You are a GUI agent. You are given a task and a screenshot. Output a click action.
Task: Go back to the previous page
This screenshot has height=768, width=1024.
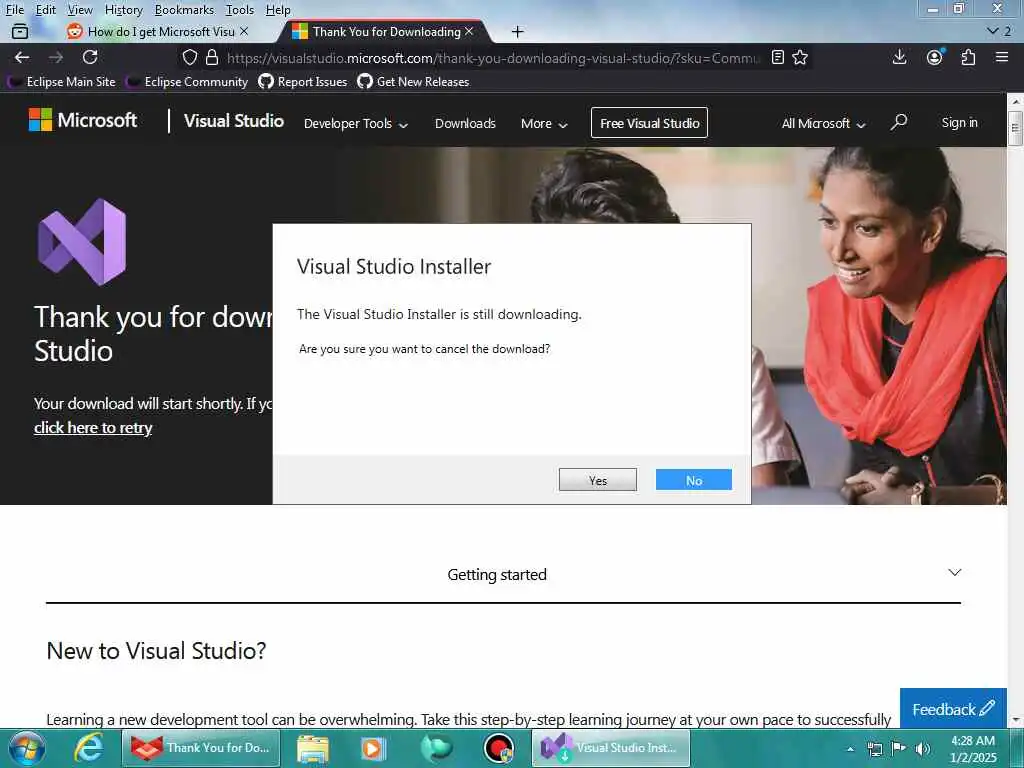pyautogui.click(x=22, y=57)
